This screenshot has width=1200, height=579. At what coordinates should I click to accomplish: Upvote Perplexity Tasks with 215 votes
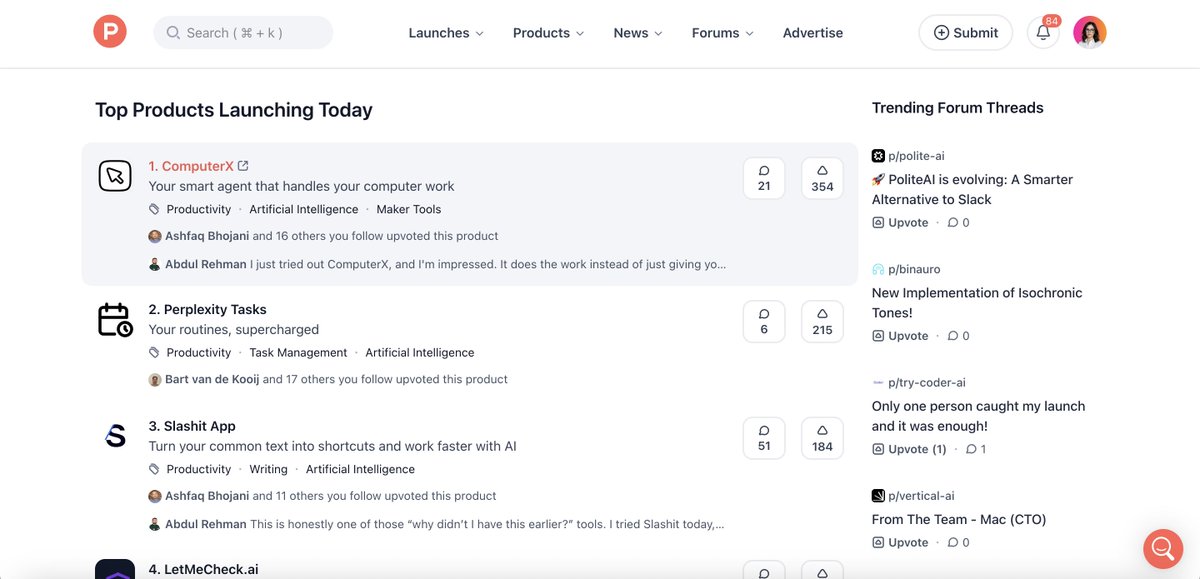tap(822, 321)
